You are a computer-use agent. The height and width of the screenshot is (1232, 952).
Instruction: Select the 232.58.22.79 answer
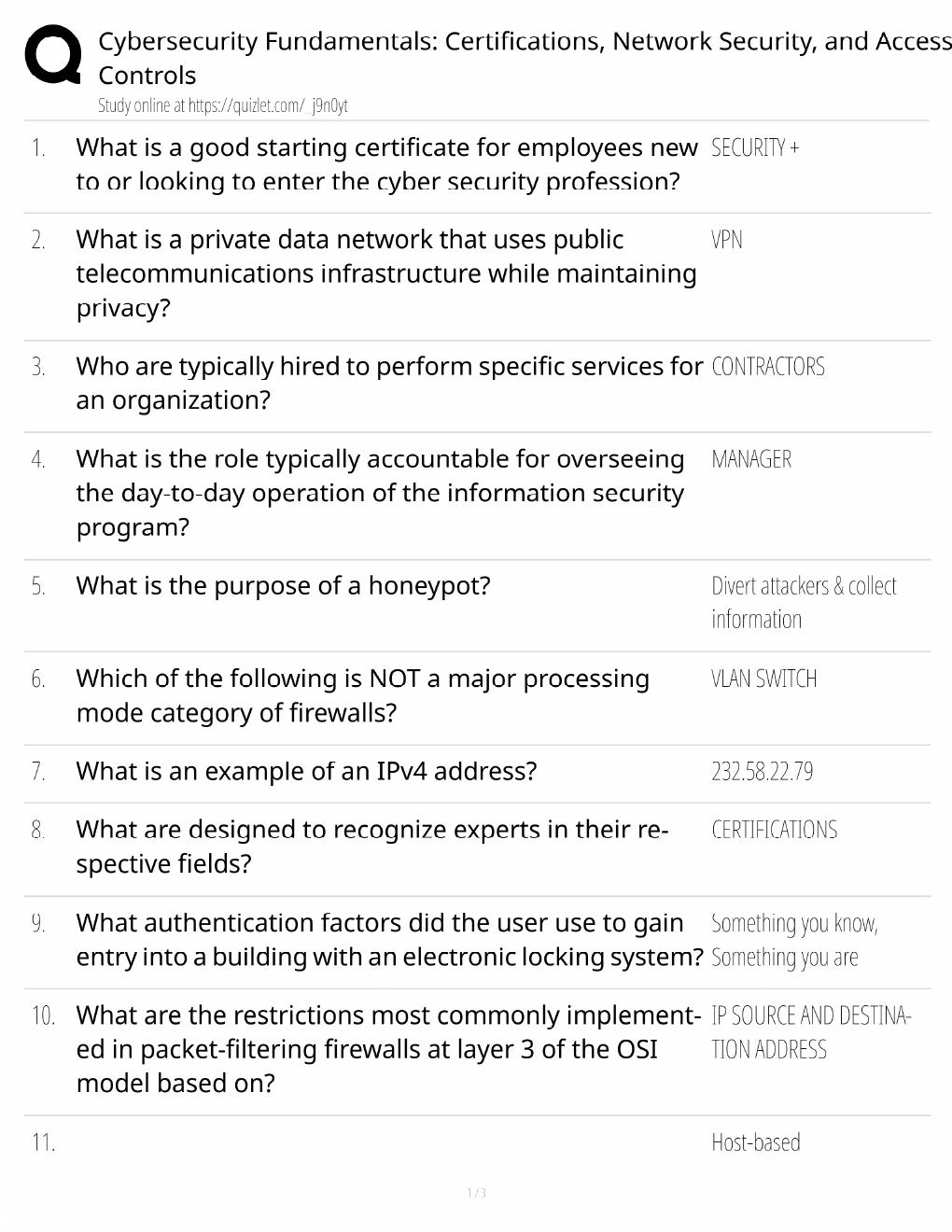(x=762, y=772)
